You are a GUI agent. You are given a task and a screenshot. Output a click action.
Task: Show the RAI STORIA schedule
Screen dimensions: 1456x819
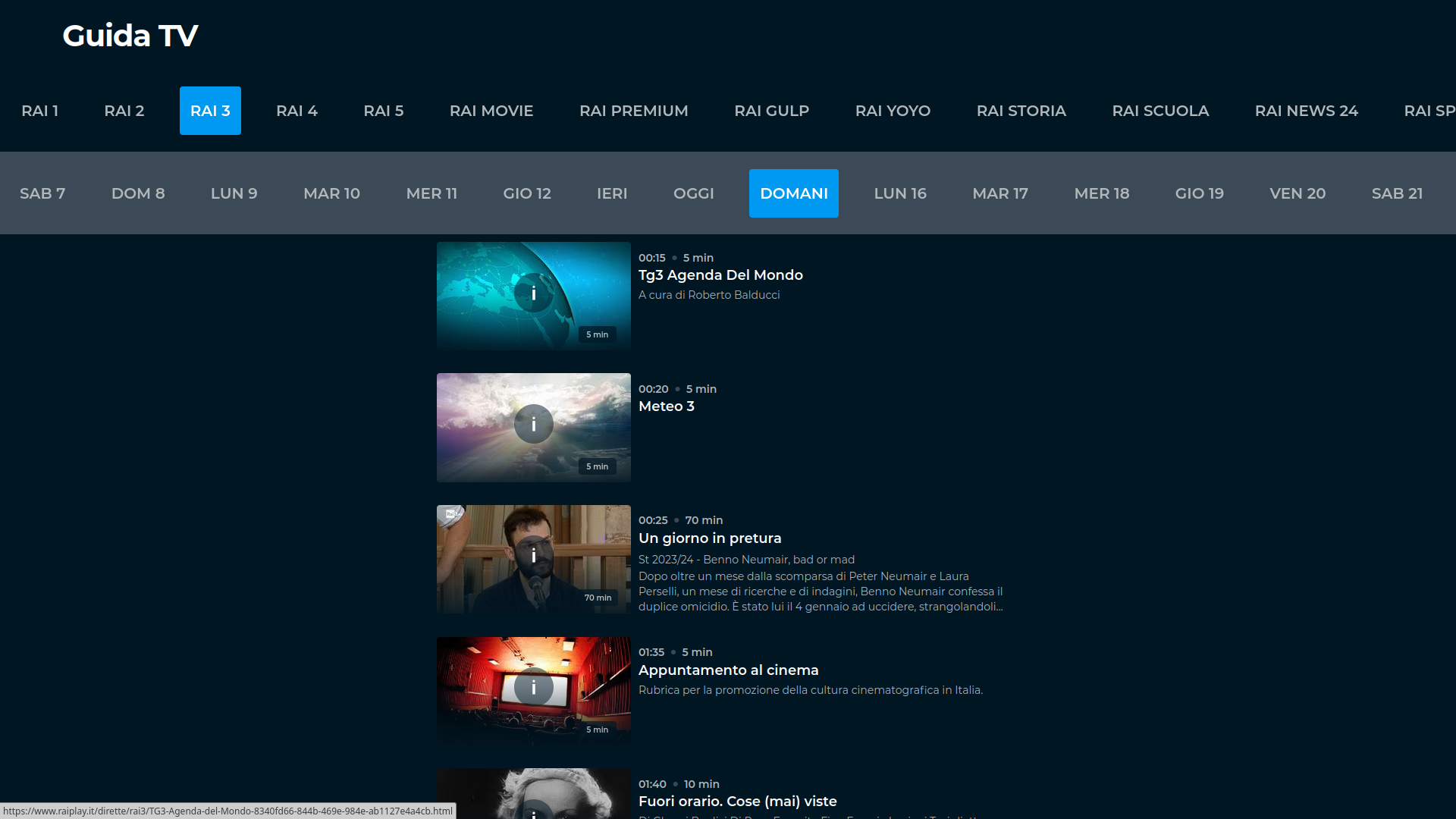[x=1021, y=111]
